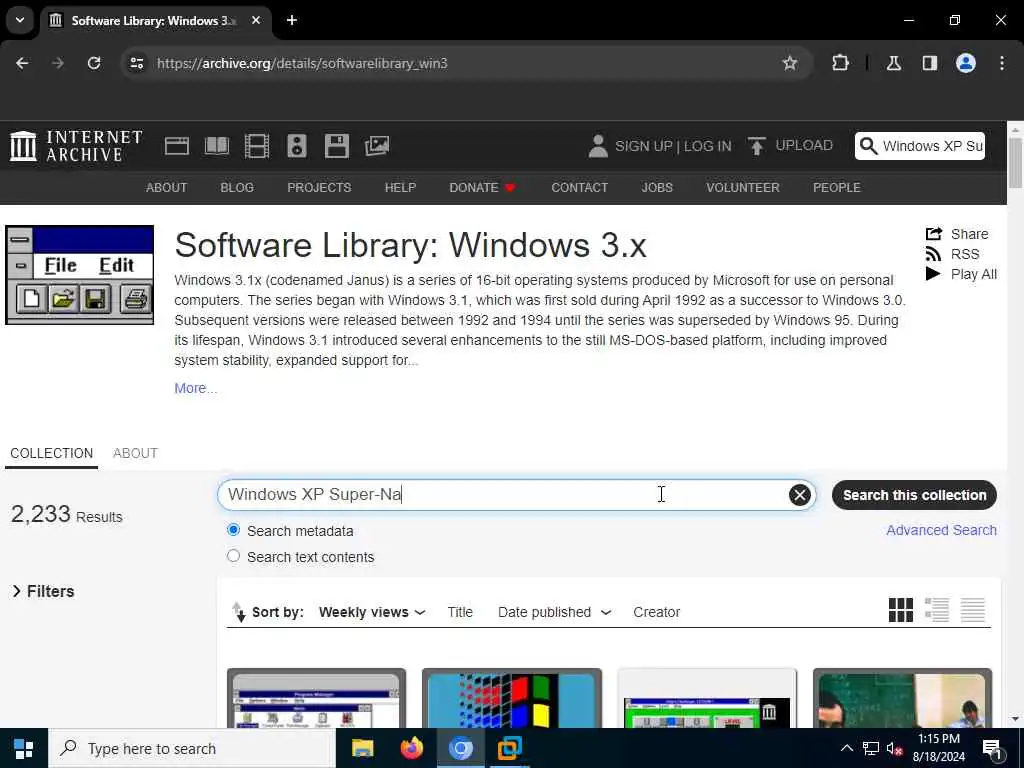Click the RSS feed icon
The height and width of the screenshot is (768, 1024).
[934, 254]
